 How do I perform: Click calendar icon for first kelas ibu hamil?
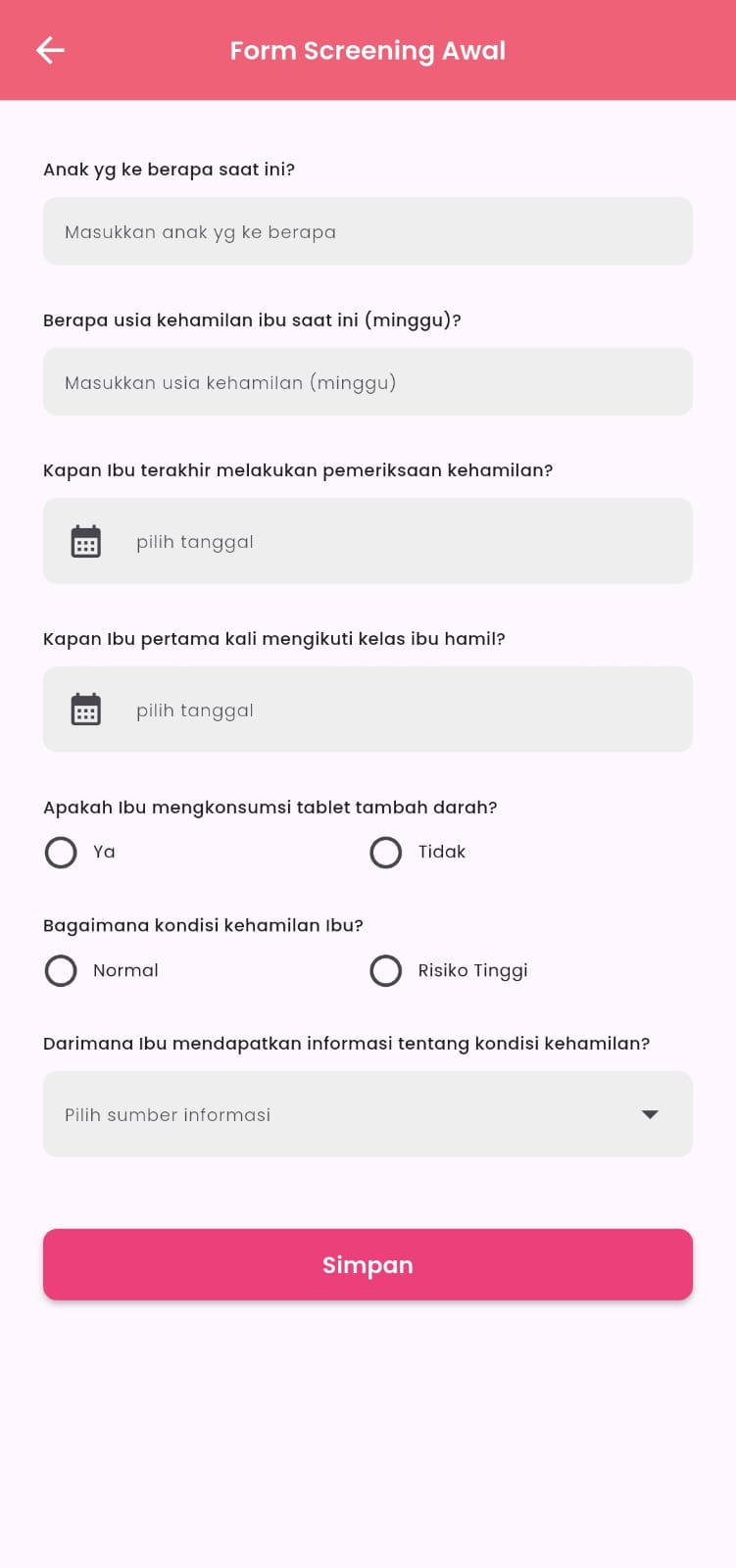86,710
